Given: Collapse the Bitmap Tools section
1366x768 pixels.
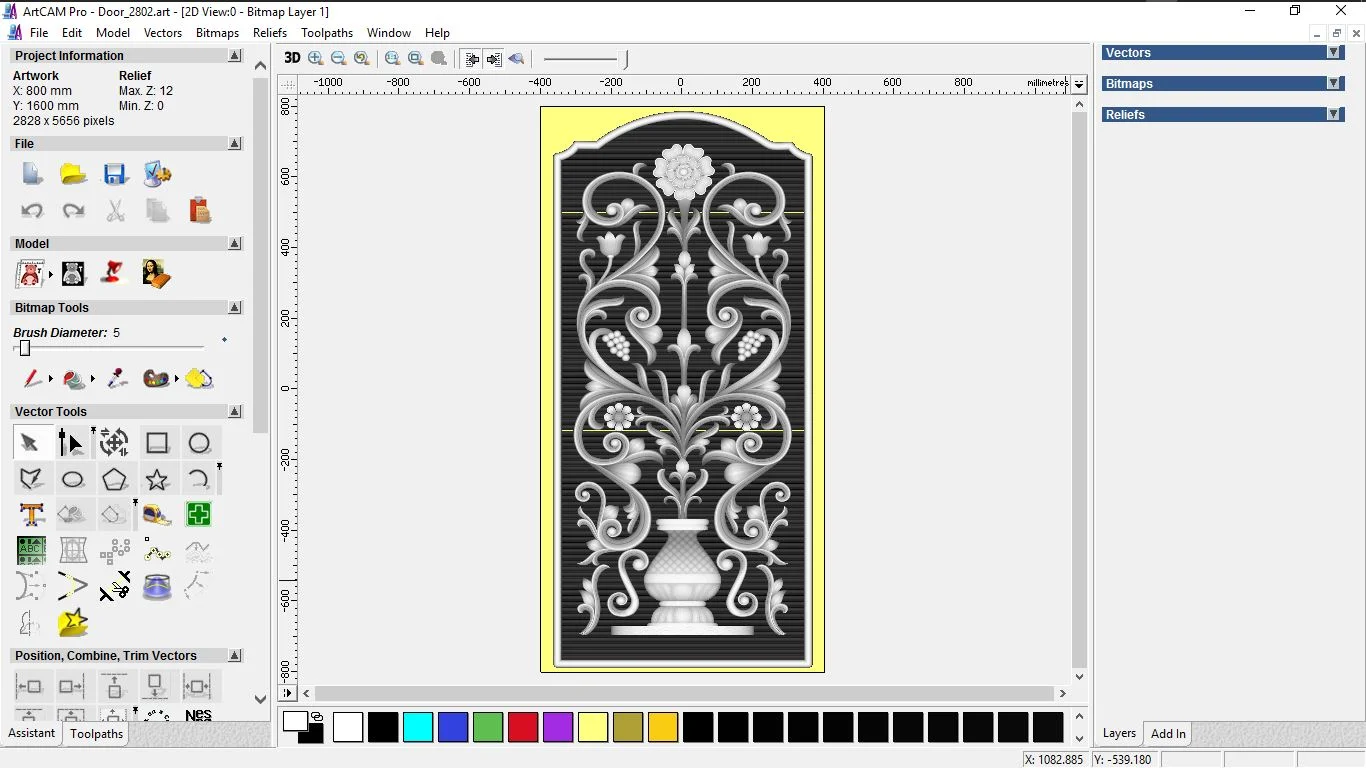Looking at the screenshot, I should 235,308.
